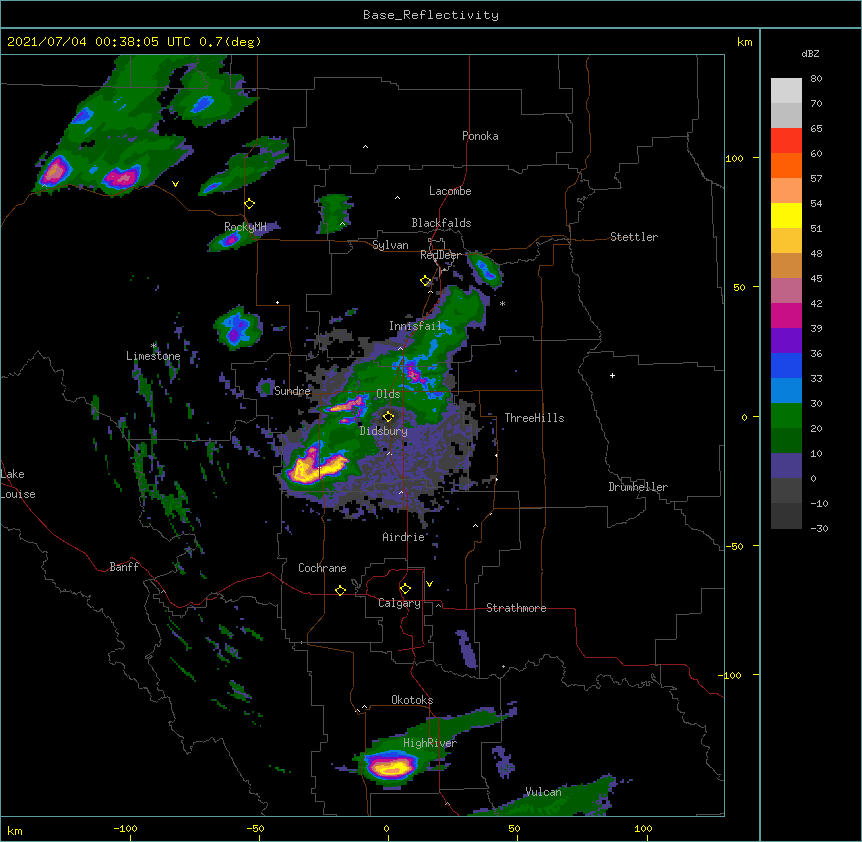862x842 pixels.
Task: Click the HighRiver town label
Action: (x=429, y=743)
